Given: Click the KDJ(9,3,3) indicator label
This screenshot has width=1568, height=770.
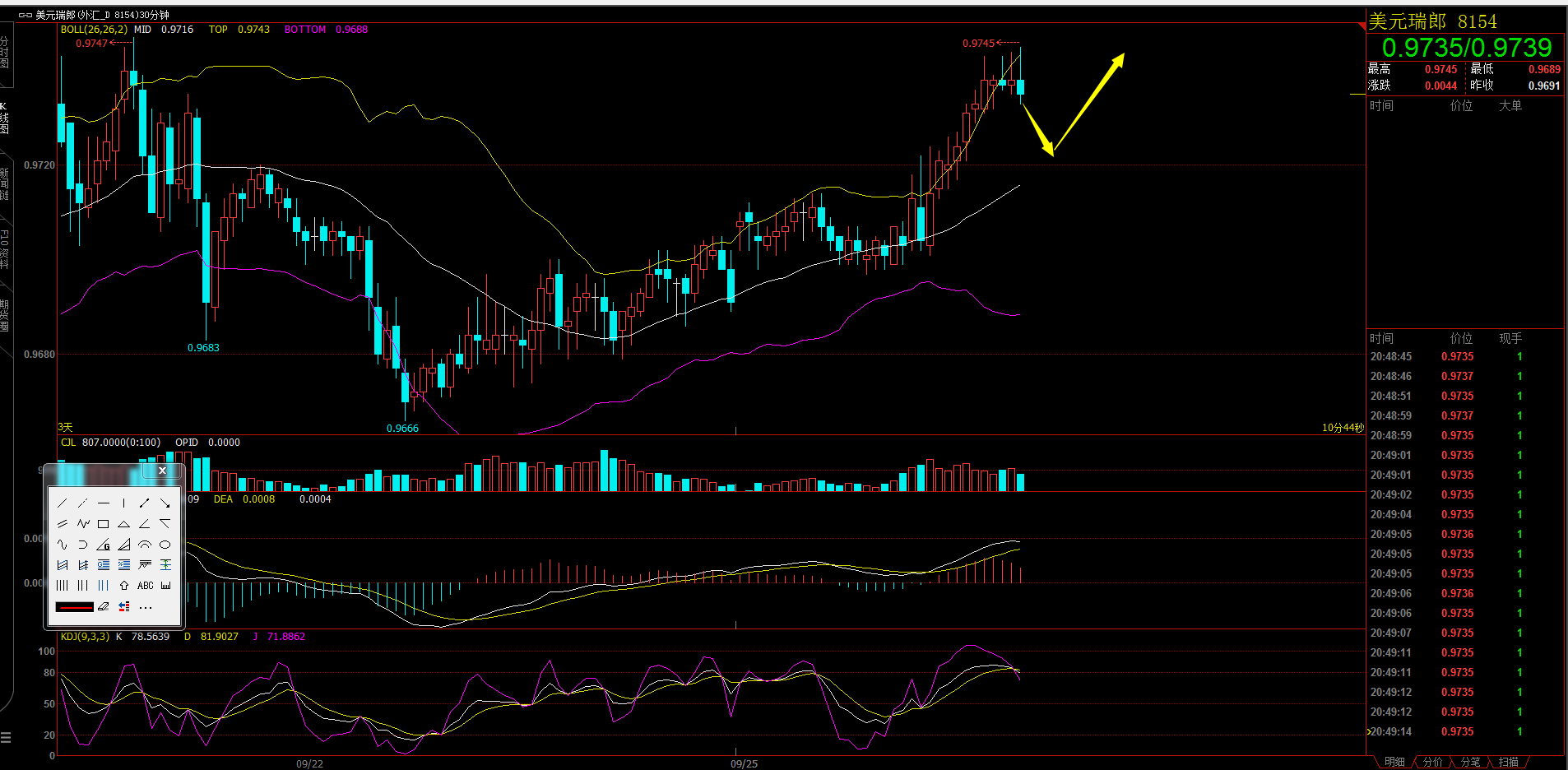Looking at the screenshot, I should pyautogui.click(x=85, y=637).
